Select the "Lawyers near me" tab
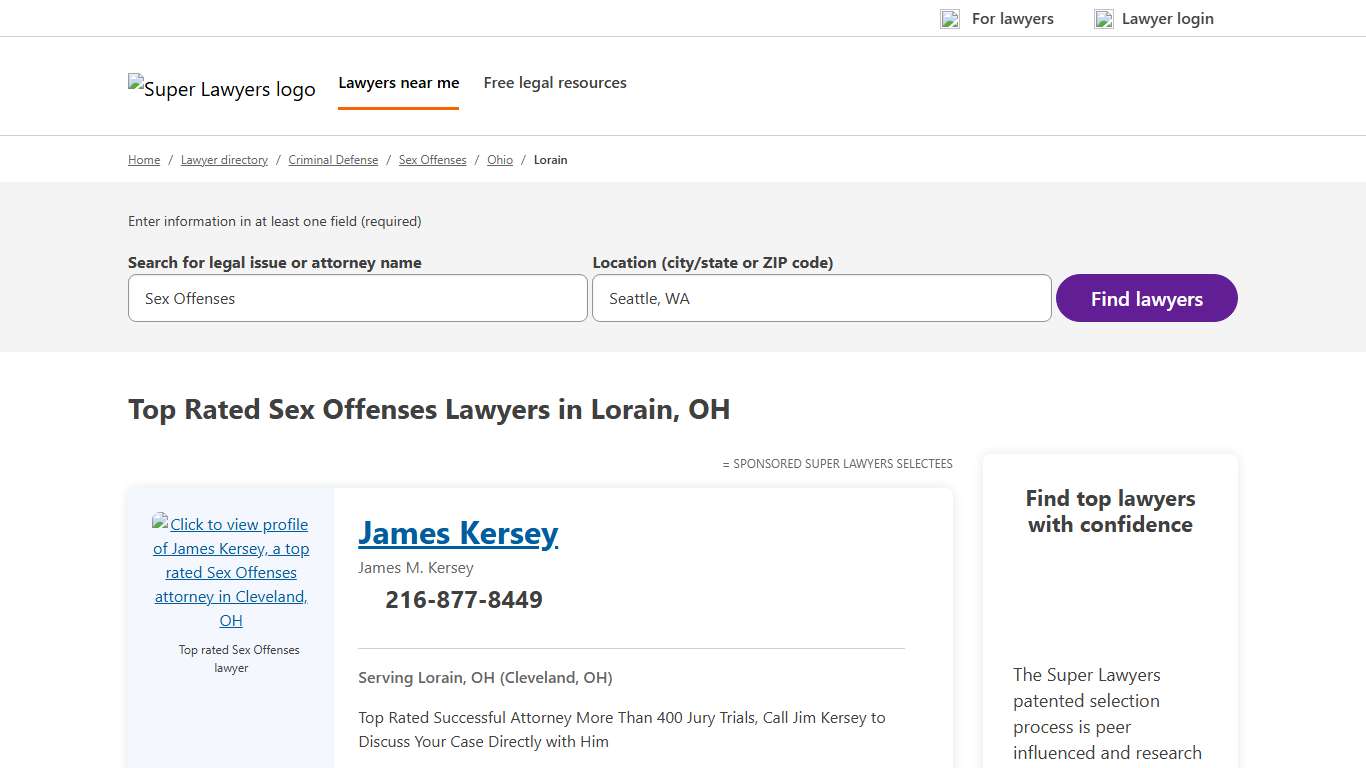Viewport: 1366px width, 768px height. [x=398, y=82]
